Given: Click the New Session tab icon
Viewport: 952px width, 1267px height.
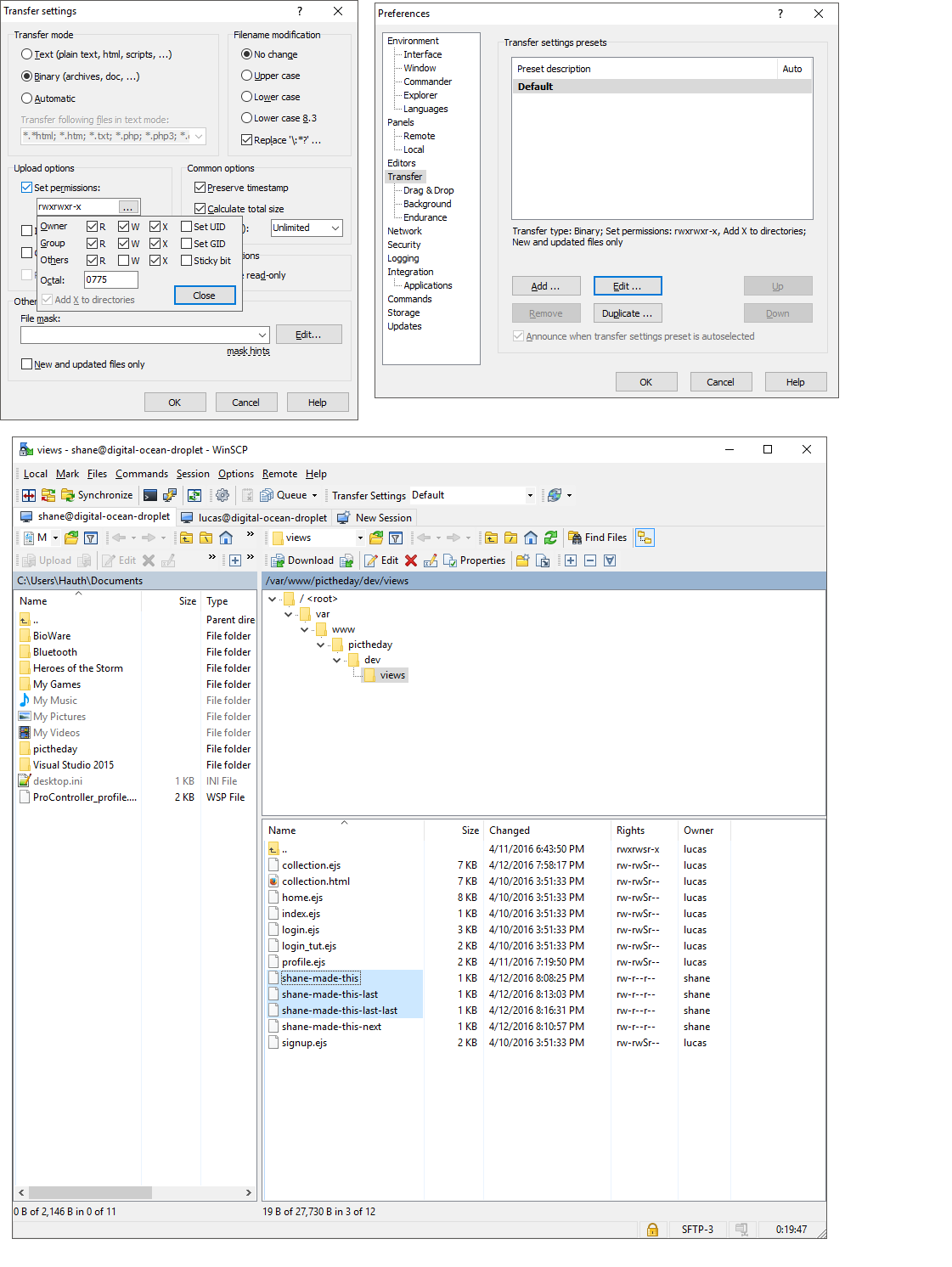Looking at the screenshot, I should [x=342, y=517].
